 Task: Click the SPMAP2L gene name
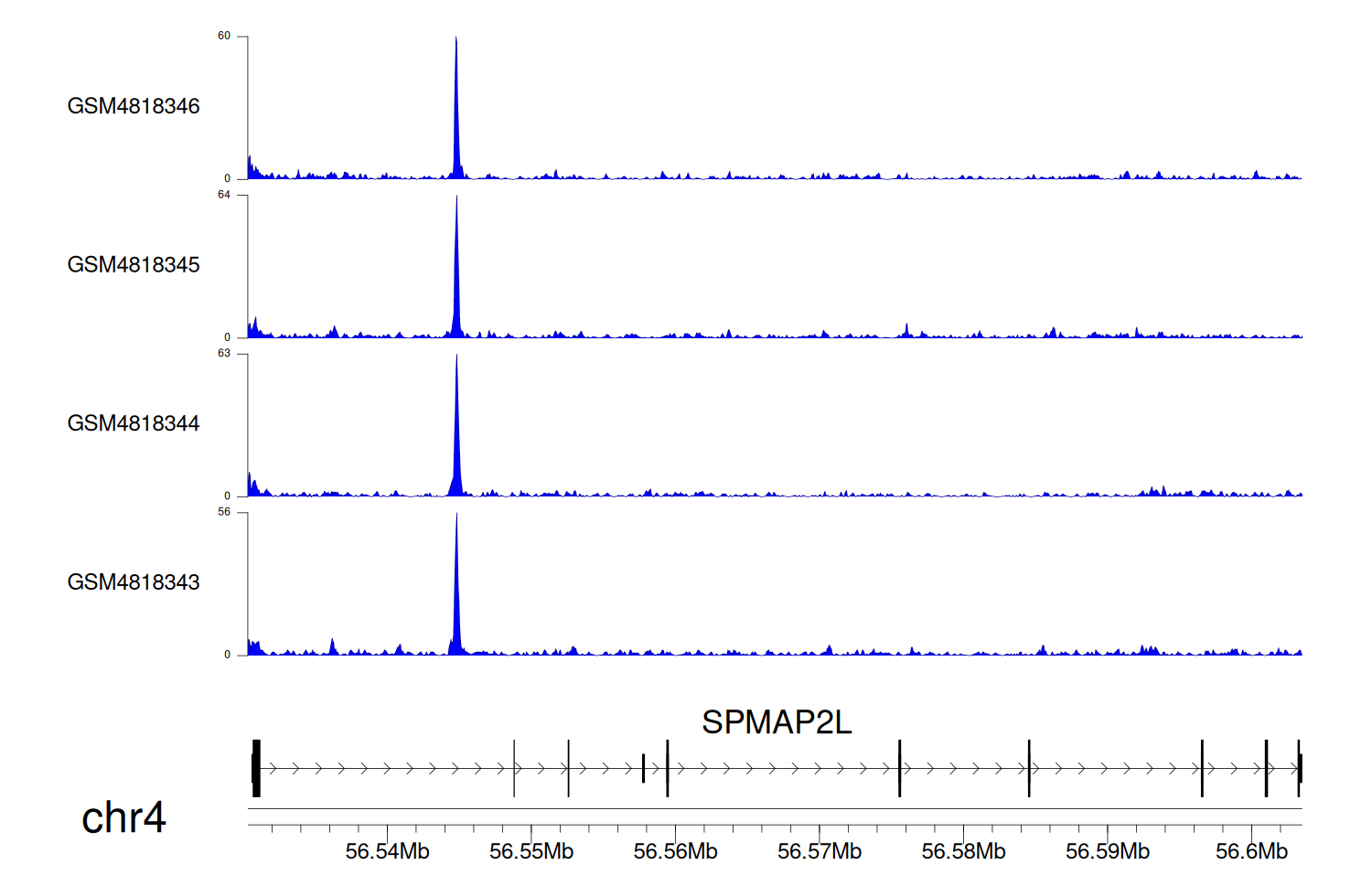pyautogui.click(x=776, y=722)
